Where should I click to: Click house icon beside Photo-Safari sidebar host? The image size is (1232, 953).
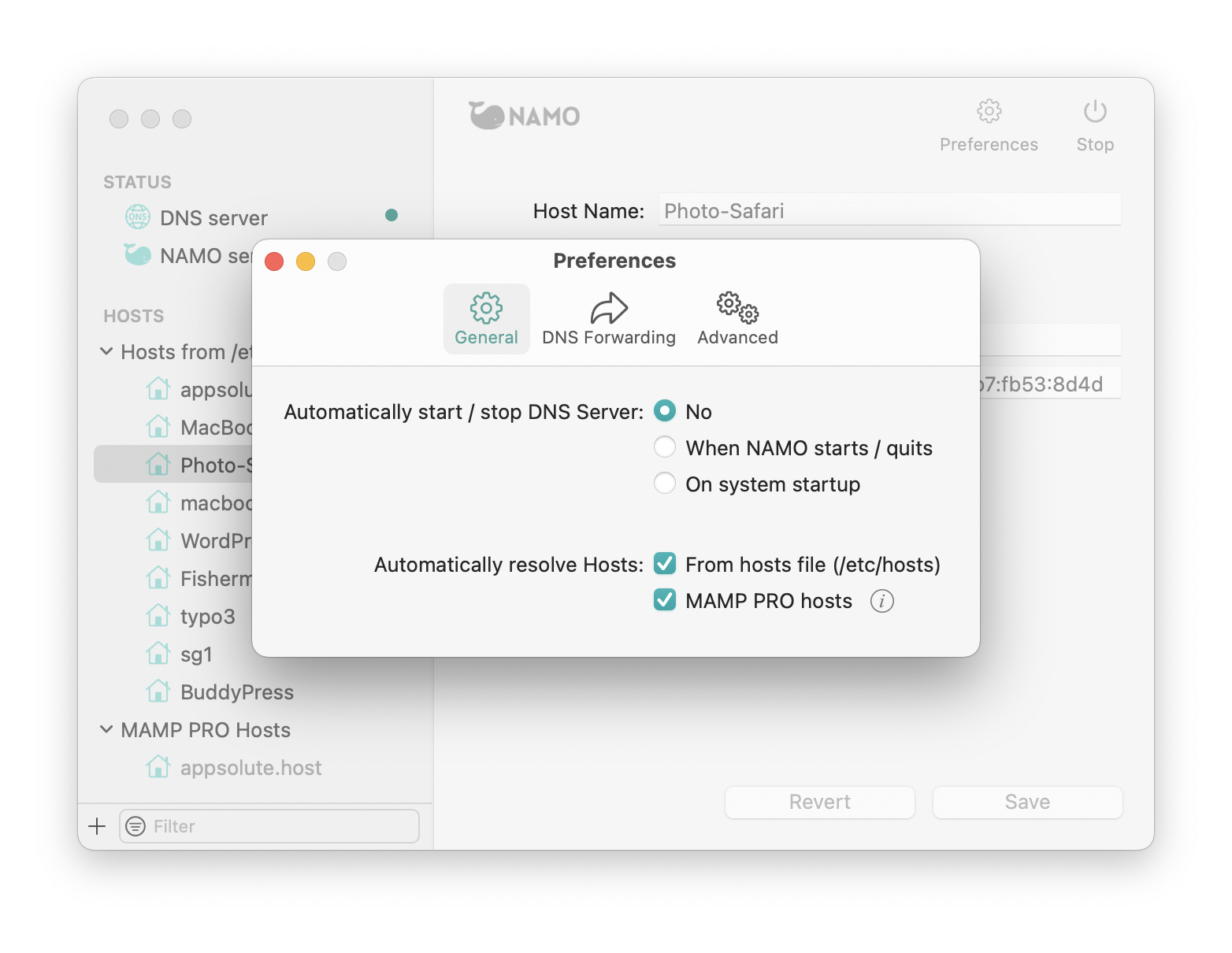(158, 464)
